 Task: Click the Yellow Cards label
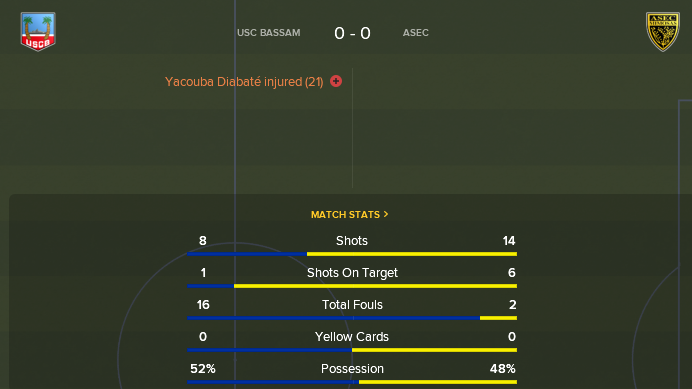point(352,337)
